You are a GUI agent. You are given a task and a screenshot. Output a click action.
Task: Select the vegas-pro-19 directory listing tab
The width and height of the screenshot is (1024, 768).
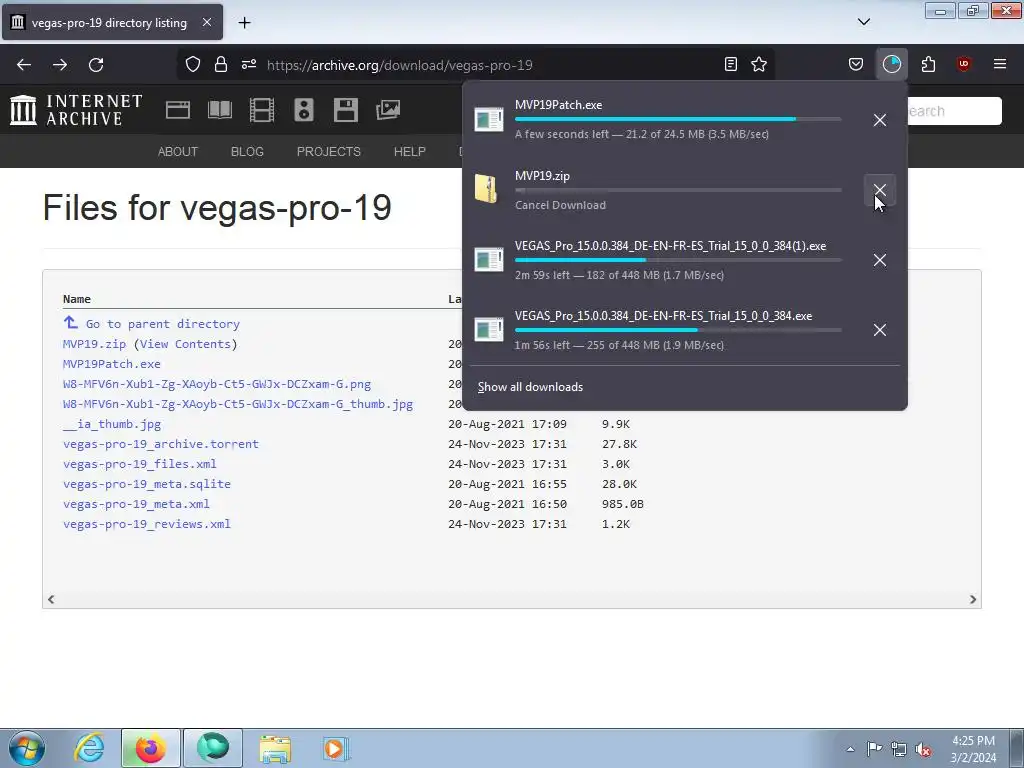coord(112,22)
